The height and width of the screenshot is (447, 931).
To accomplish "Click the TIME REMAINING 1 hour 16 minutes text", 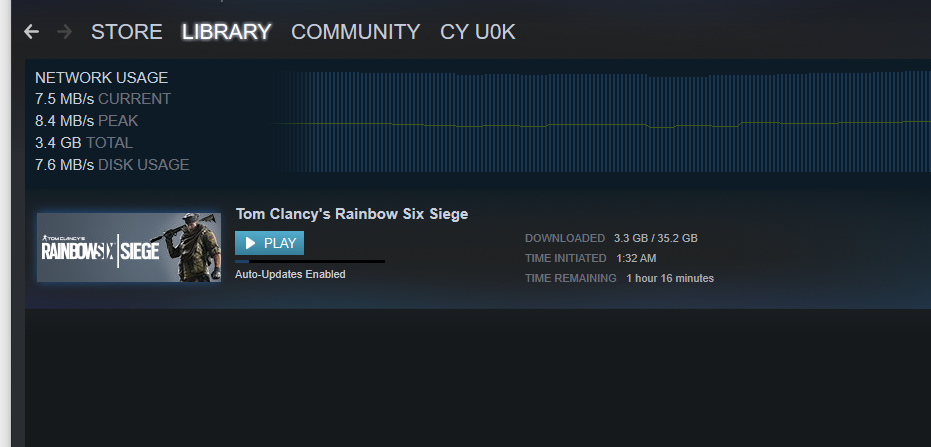I will [619, 278].
